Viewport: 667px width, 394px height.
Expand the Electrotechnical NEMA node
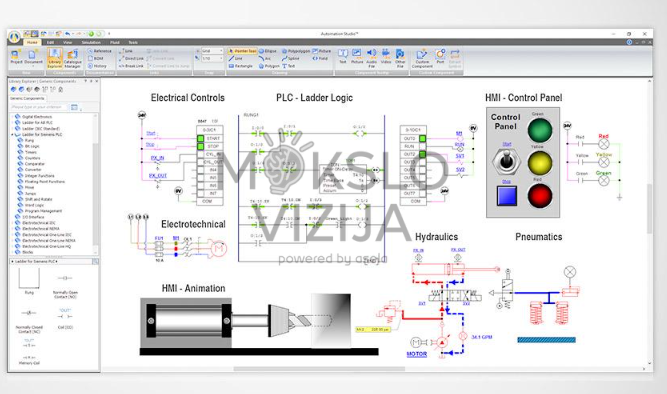click(12, 228)
